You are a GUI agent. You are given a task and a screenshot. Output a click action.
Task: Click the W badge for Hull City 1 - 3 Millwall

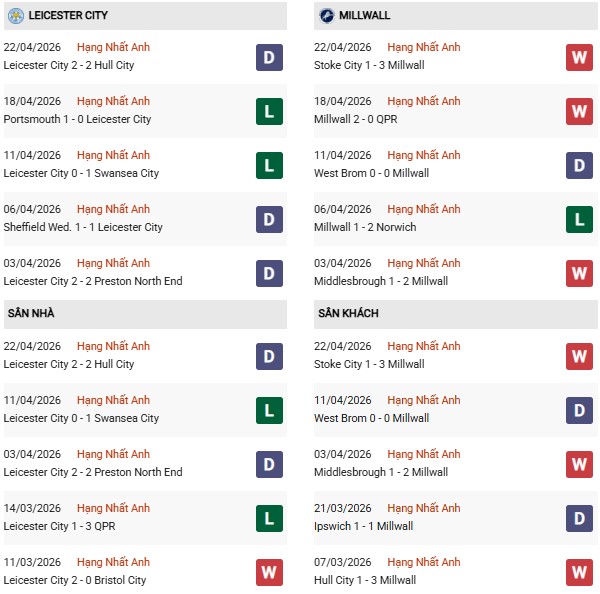(x=579, y=572)
